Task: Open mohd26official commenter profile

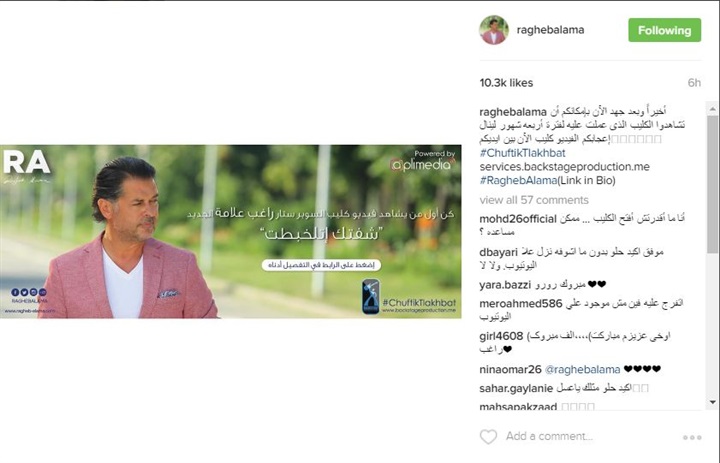Action: [518, 219]
